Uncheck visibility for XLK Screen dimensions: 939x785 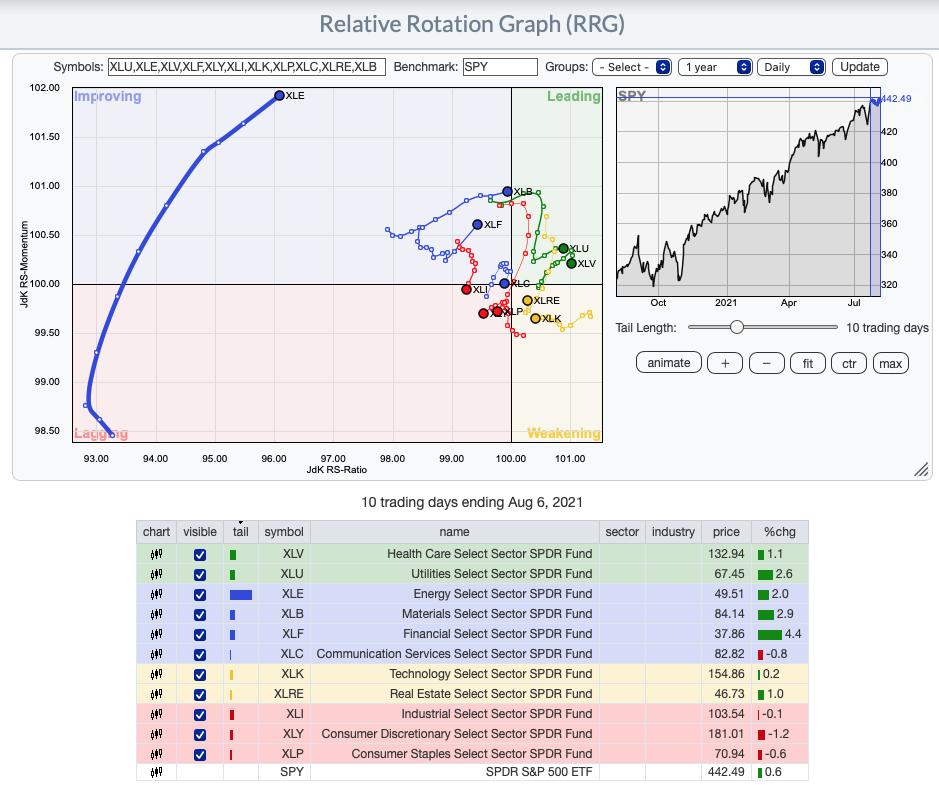coord(200,675)
